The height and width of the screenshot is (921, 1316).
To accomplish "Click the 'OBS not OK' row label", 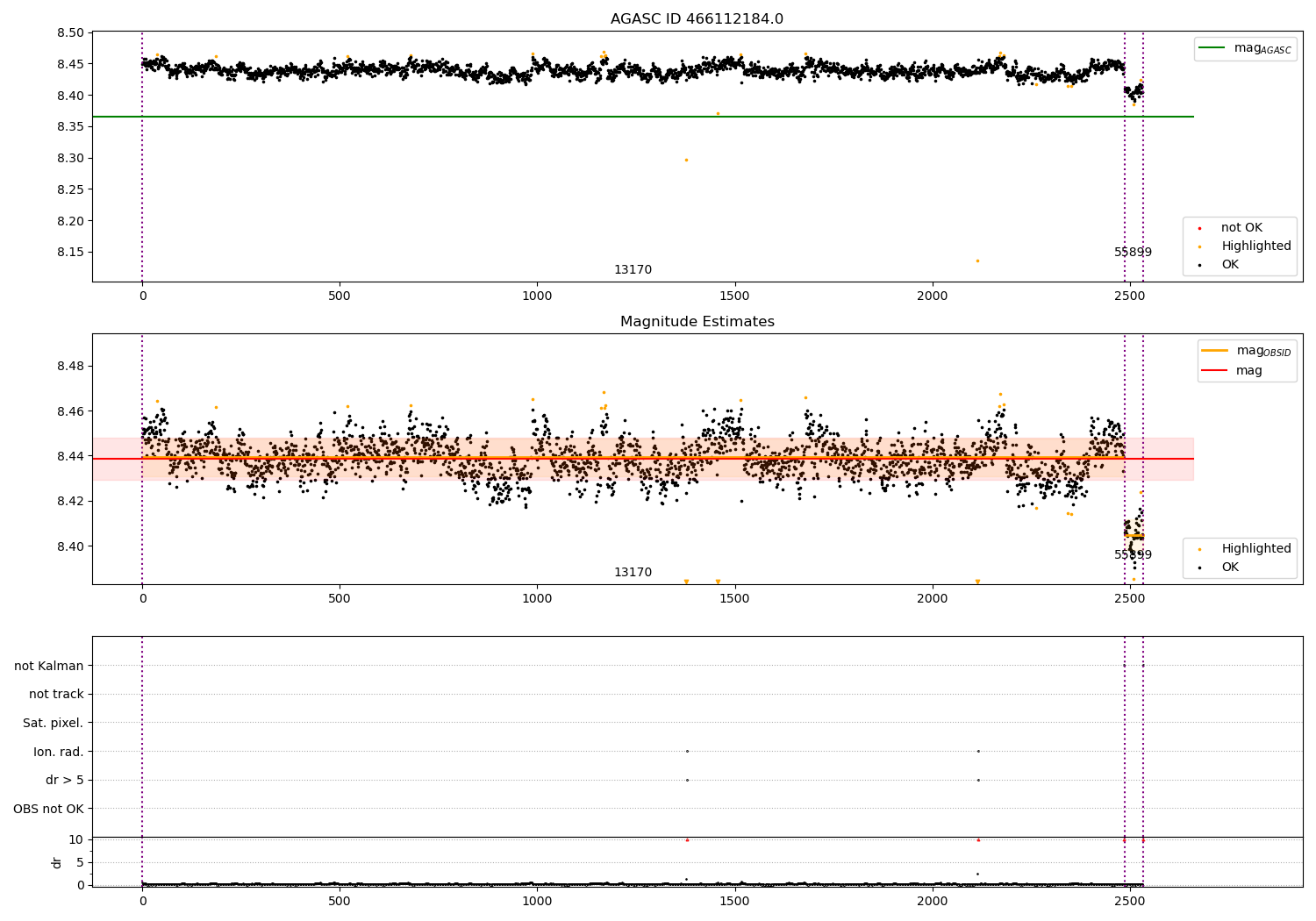I will [48, 809].
